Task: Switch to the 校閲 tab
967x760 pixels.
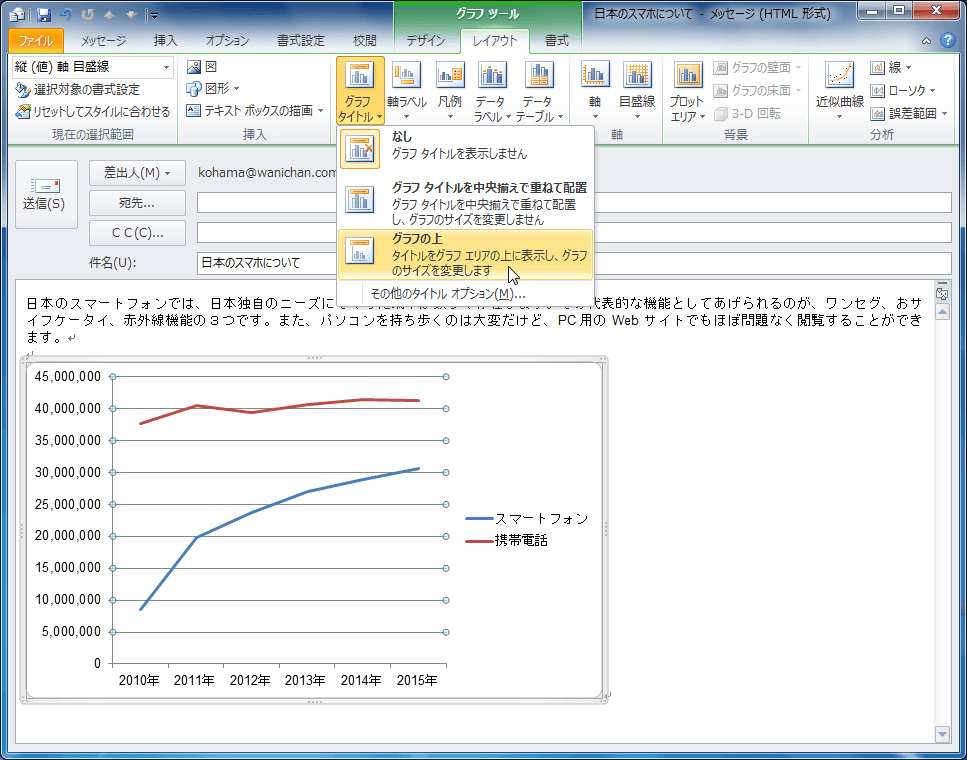Action: click(x=364, y=41)
